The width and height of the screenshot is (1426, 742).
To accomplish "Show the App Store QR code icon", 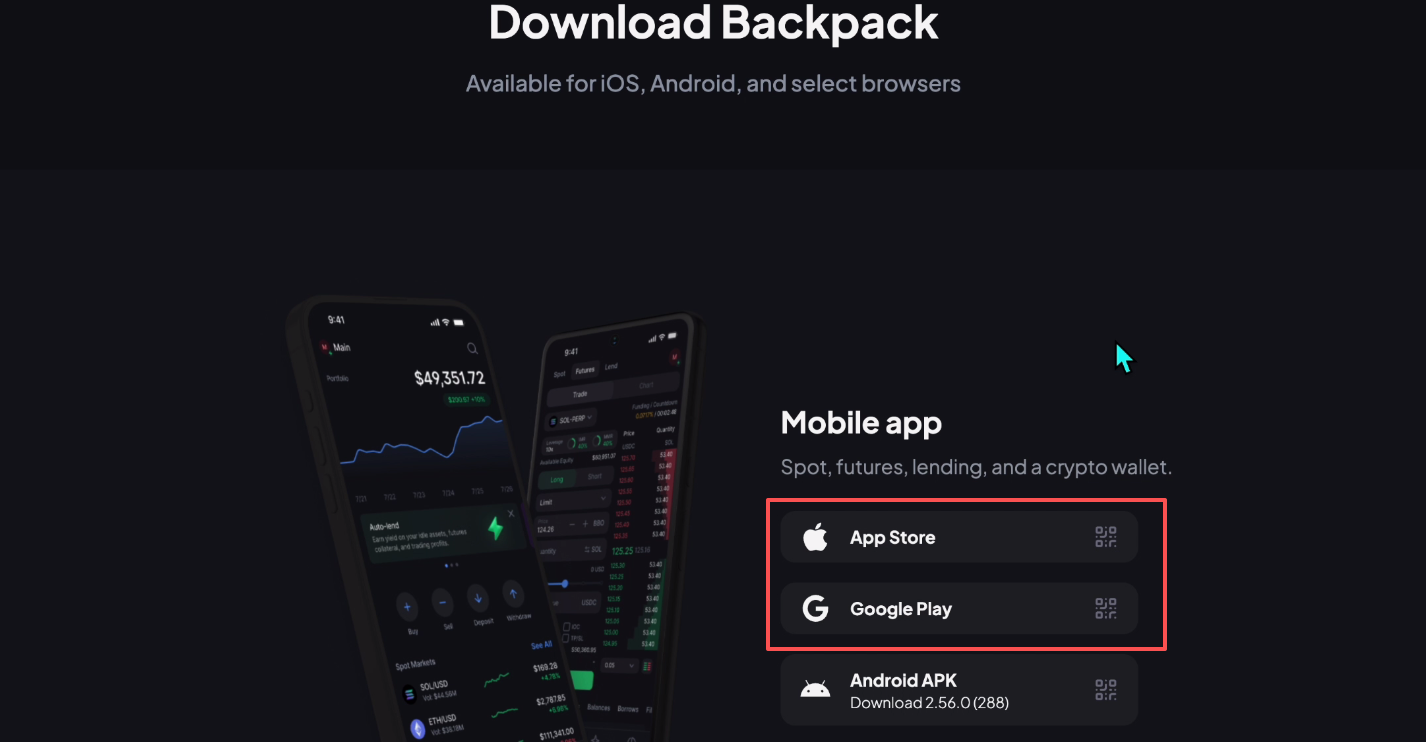I will pos(1105,537).
